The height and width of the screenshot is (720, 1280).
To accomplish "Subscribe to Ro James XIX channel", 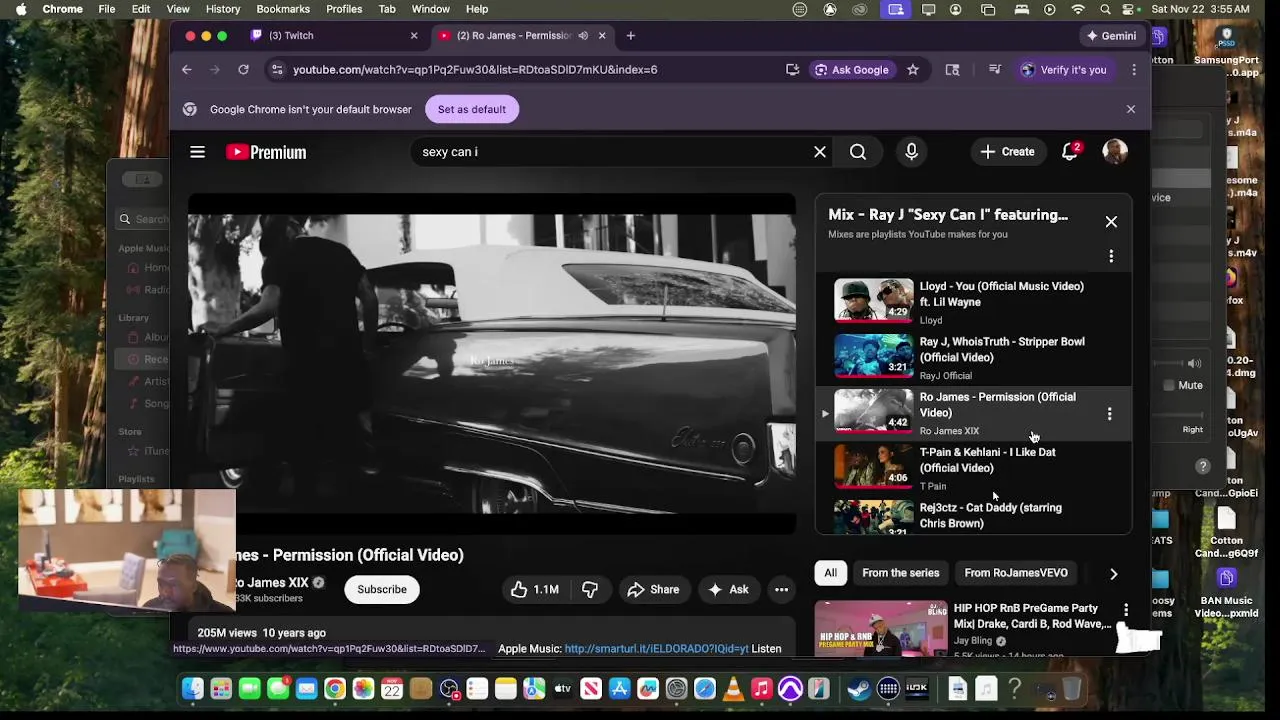I will click(382, 590).
